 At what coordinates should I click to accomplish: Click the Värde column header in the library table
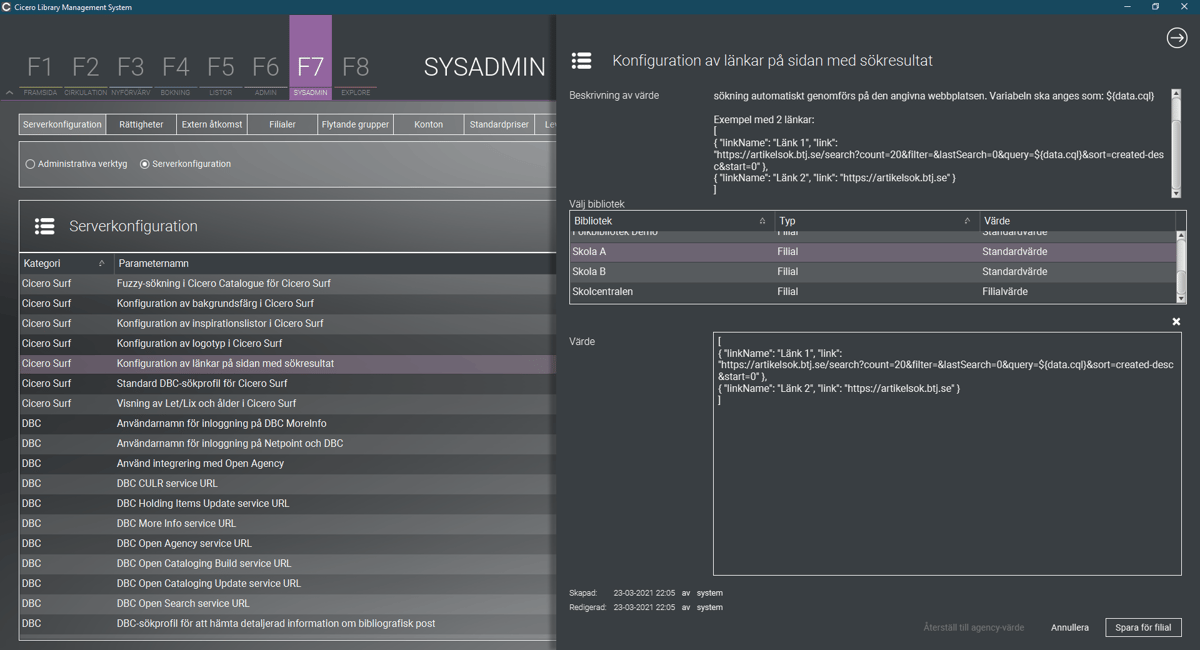[x=1077, y=220]
